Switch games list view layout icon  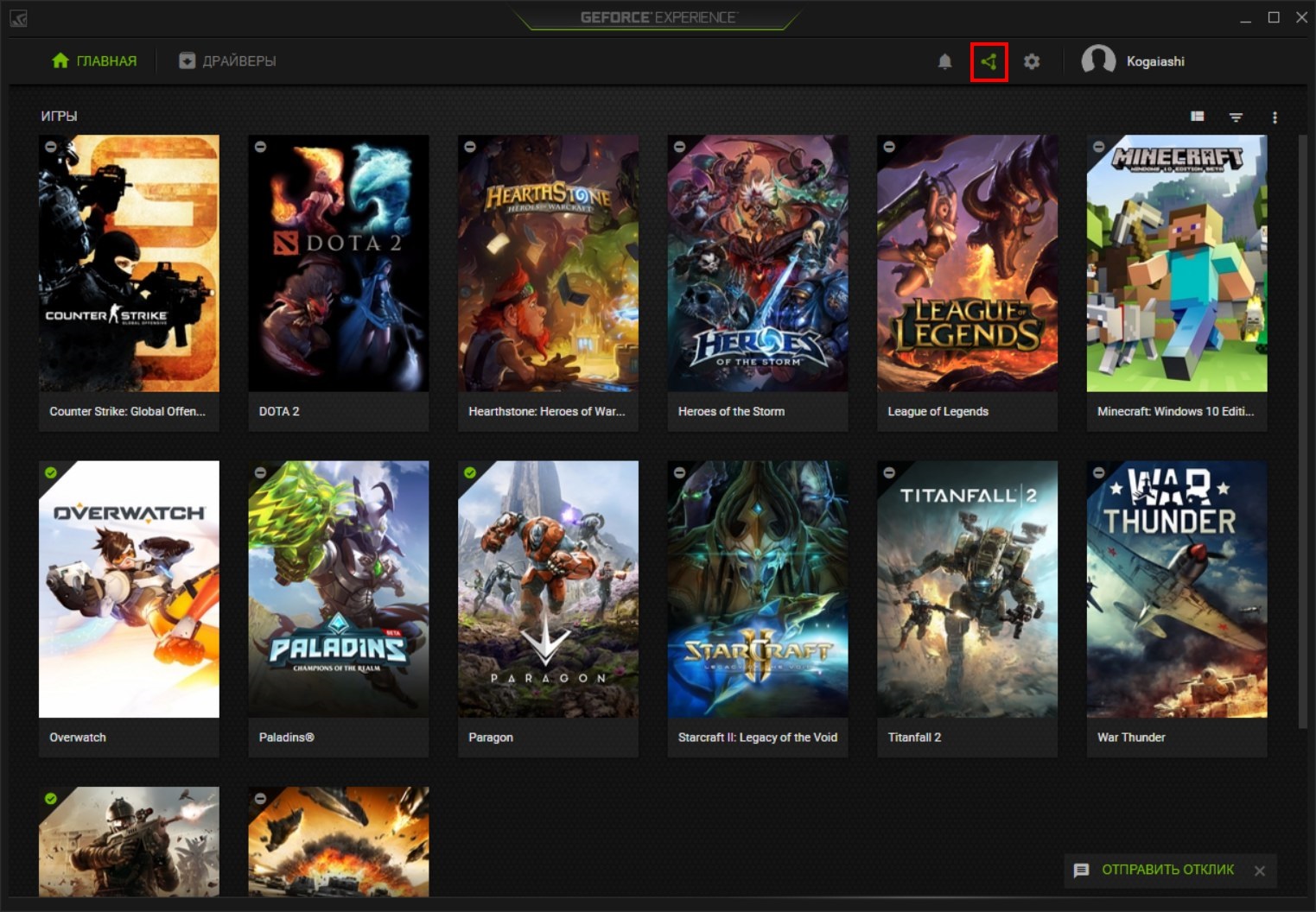1197,116
